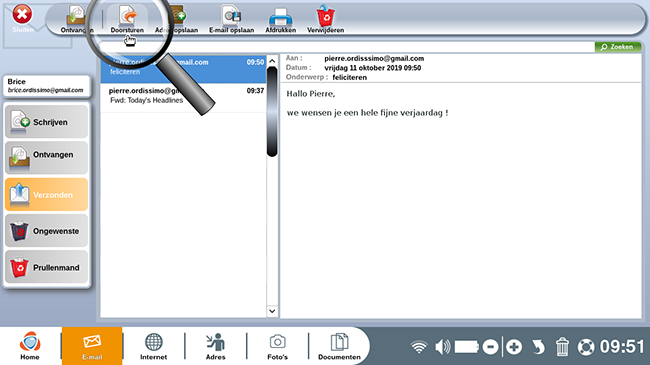Open the Fwd: Today's Headlines email
Viewport: 650px width, 365px height.
coord(183,97)
